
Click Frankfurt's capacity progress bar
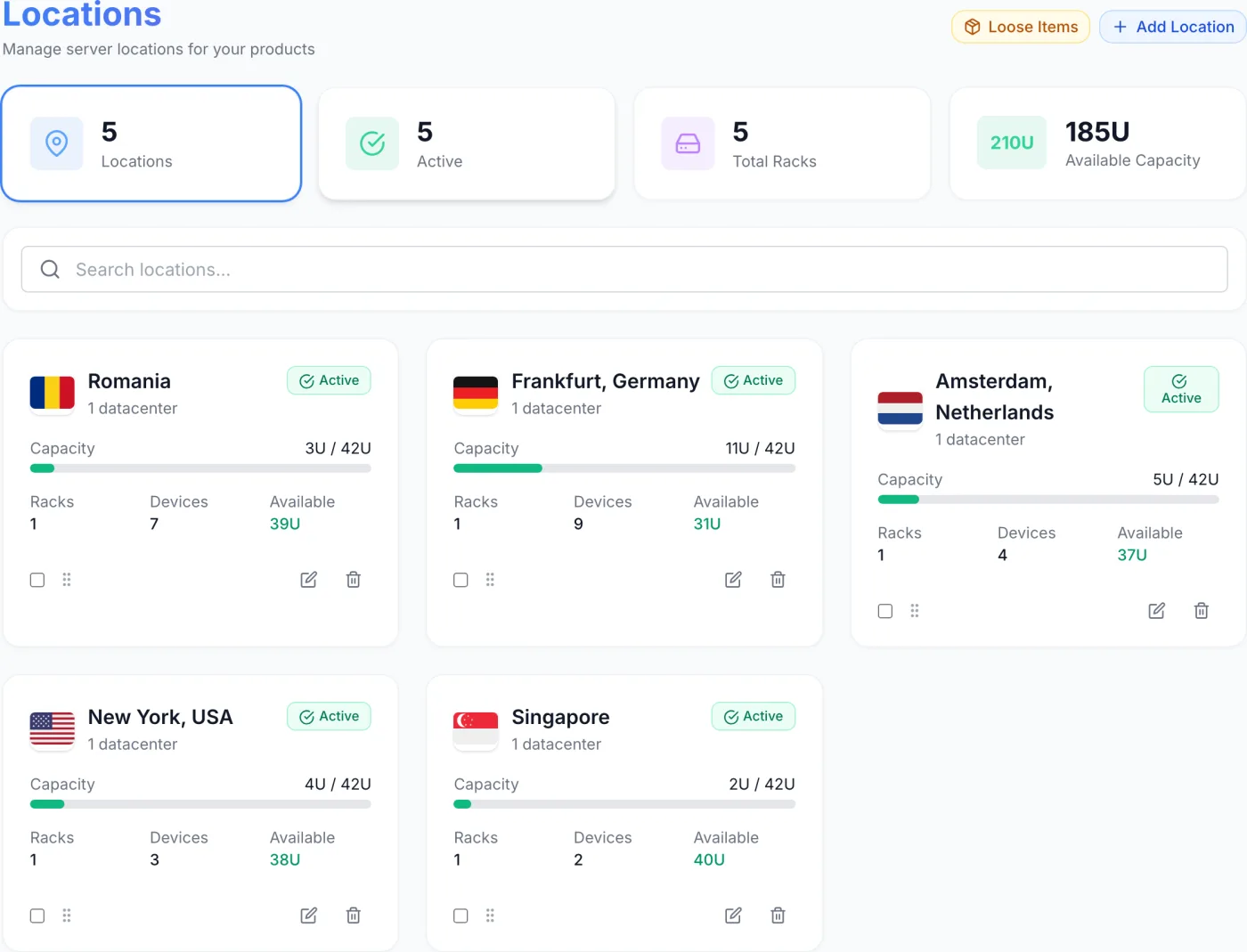624,468
